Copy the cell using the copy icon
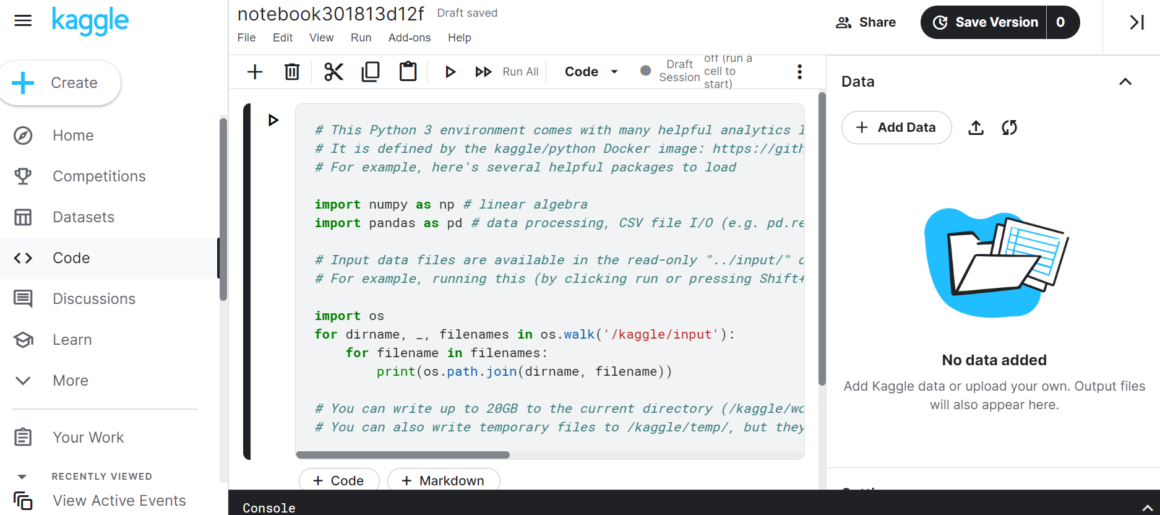The image size is (1160, 515). coord(370,72)
